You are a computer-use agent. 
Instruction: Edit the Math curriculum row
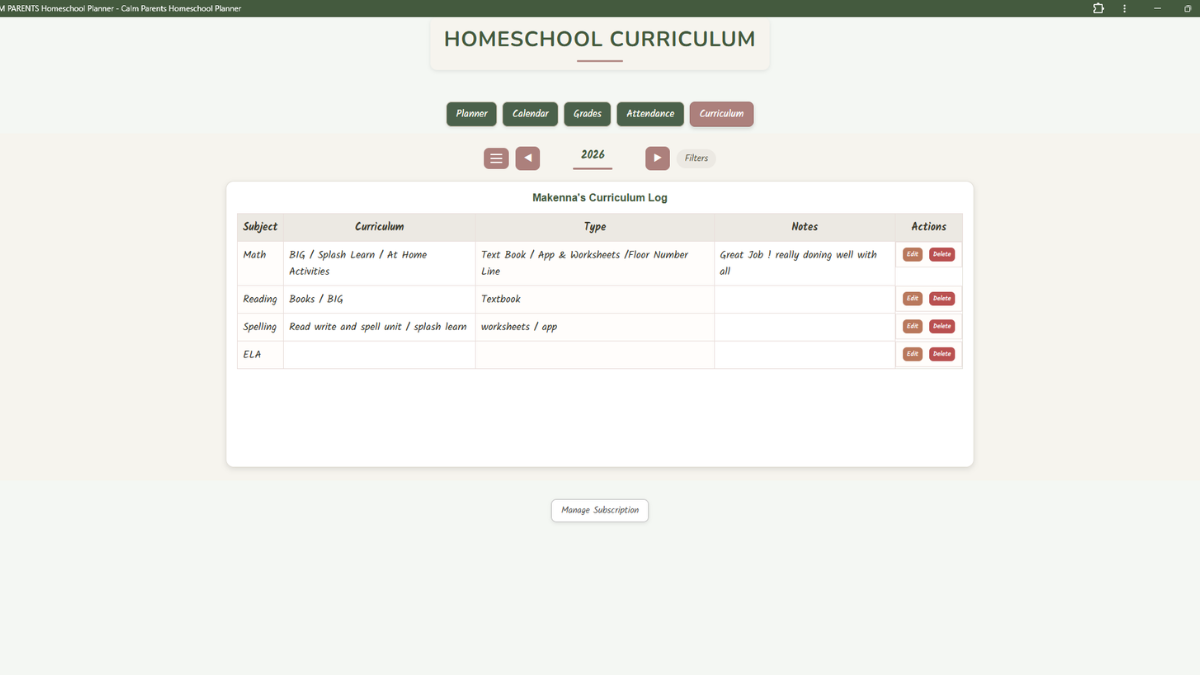[912, 254]
